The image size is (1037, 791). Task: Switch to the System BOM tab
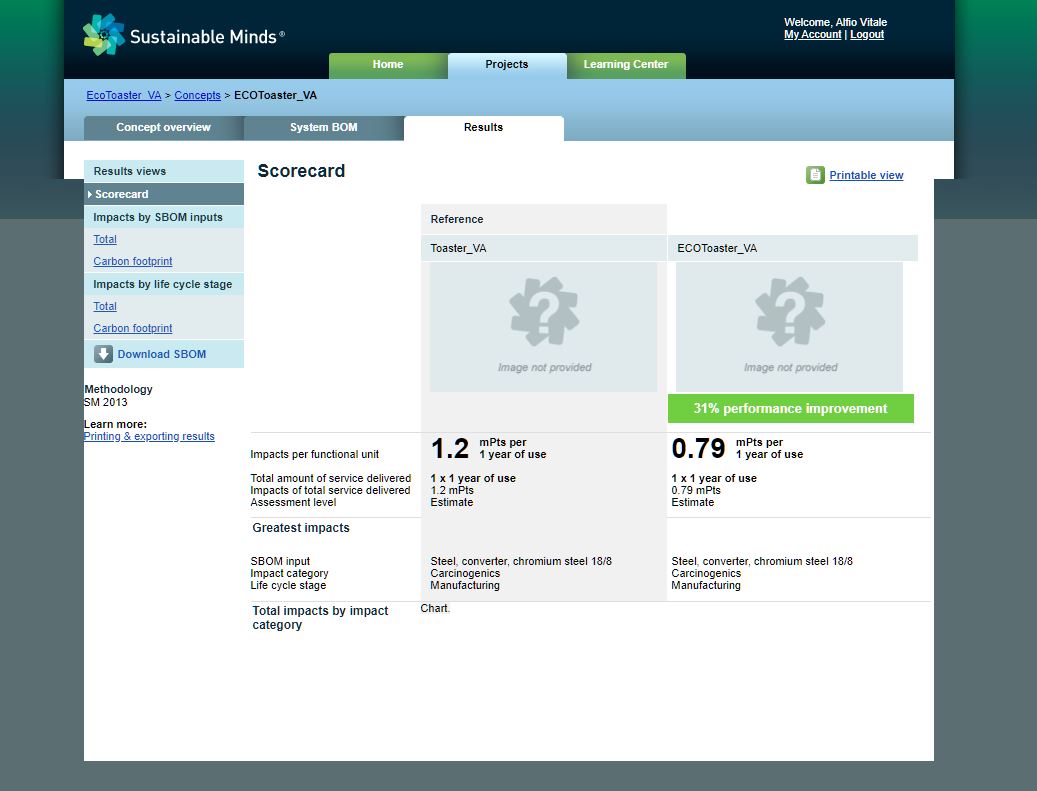(x=323, y=128)
